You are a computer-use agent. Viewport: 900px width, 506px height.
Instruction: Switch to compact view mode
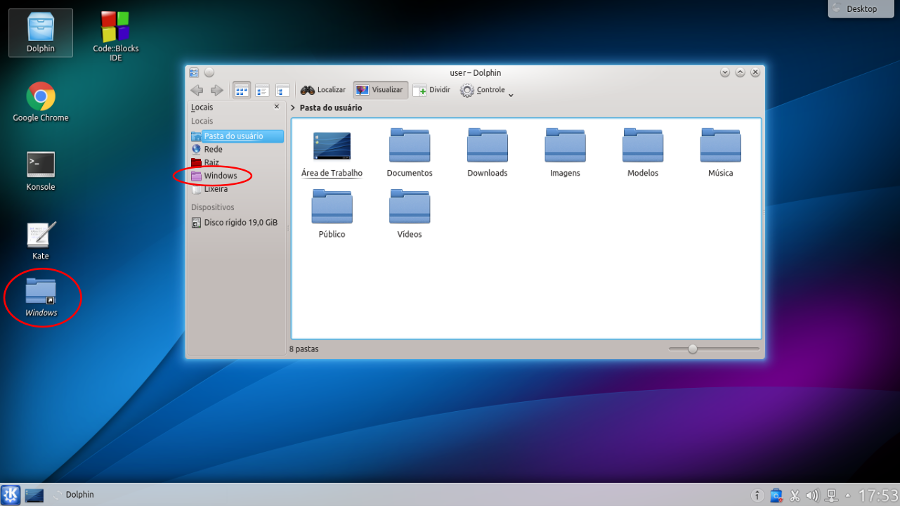click(x=262, y=90)
